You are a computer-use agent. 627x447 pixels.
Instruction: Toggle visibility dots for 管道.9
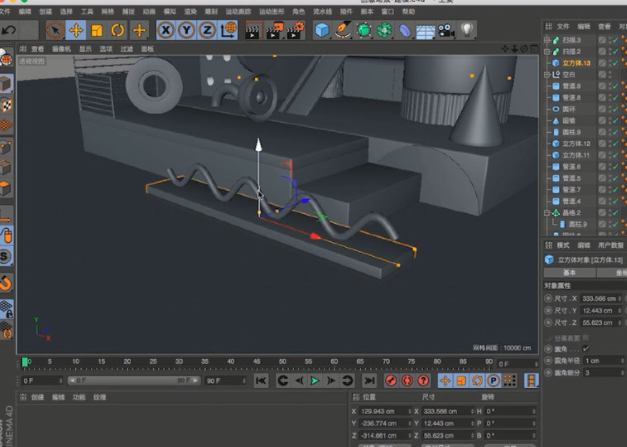point(612,86)
